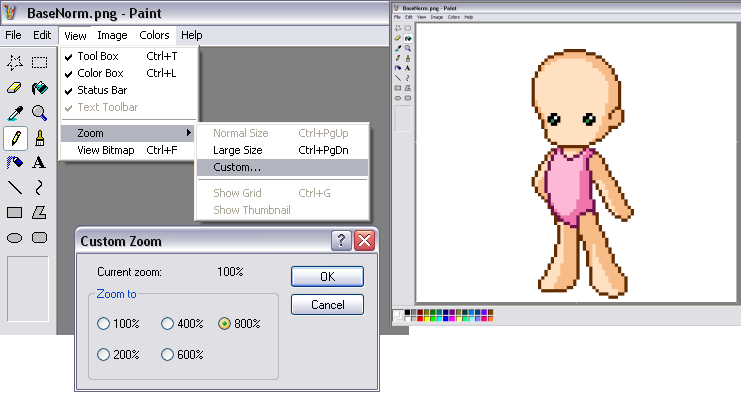Click Cancel in Custom Zoom dialog
This screenshot has height=396, width=741.
tap(327, 305)
